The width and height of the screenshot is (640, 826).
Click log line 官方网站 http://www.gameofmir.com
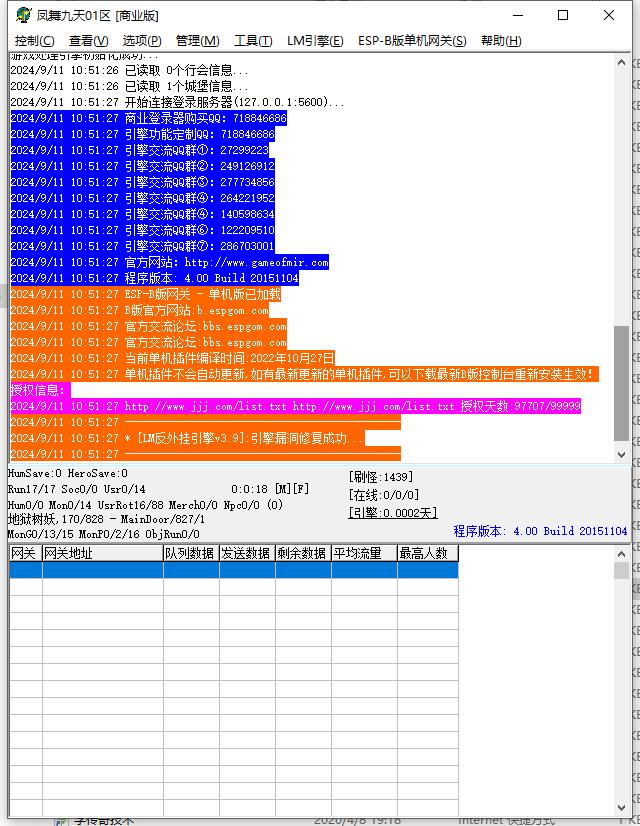click(170, 262)
